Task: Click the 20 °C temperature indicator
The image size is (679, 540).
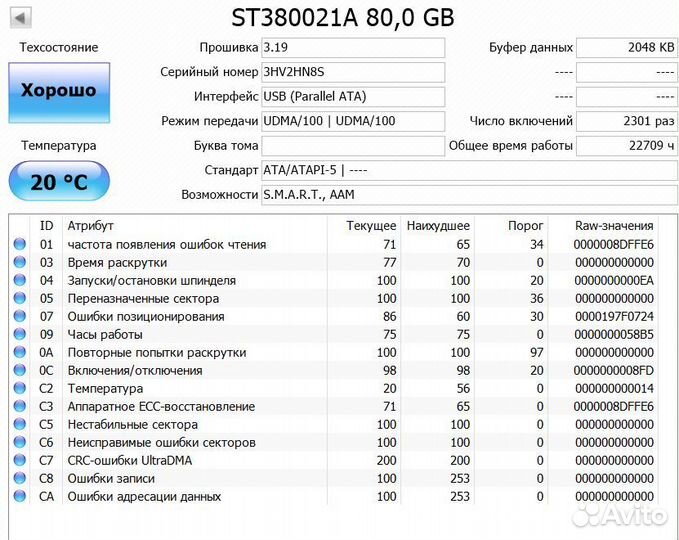Action: click(59, 181)
